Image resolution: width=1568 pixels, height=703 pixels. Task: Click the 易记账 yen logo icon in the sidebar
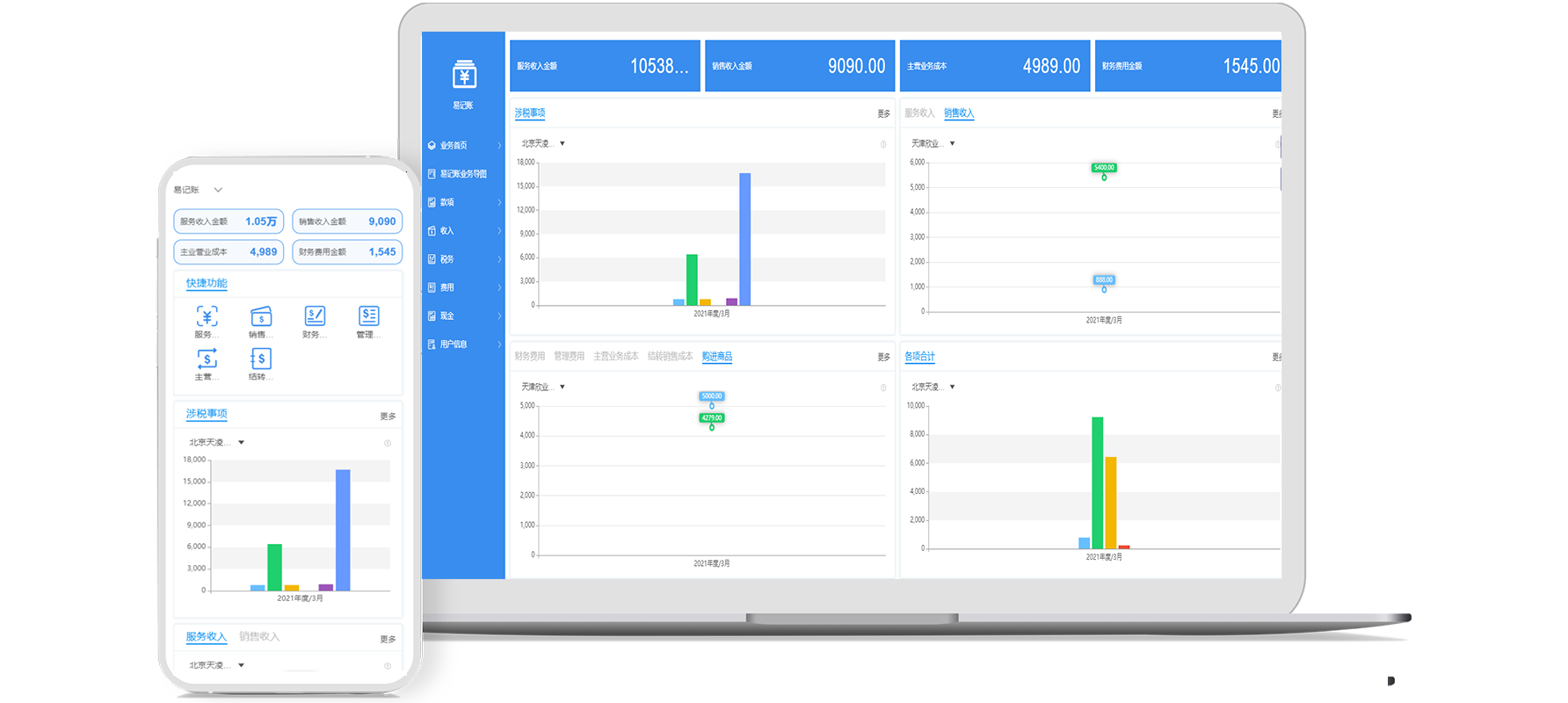coord(464,76)
